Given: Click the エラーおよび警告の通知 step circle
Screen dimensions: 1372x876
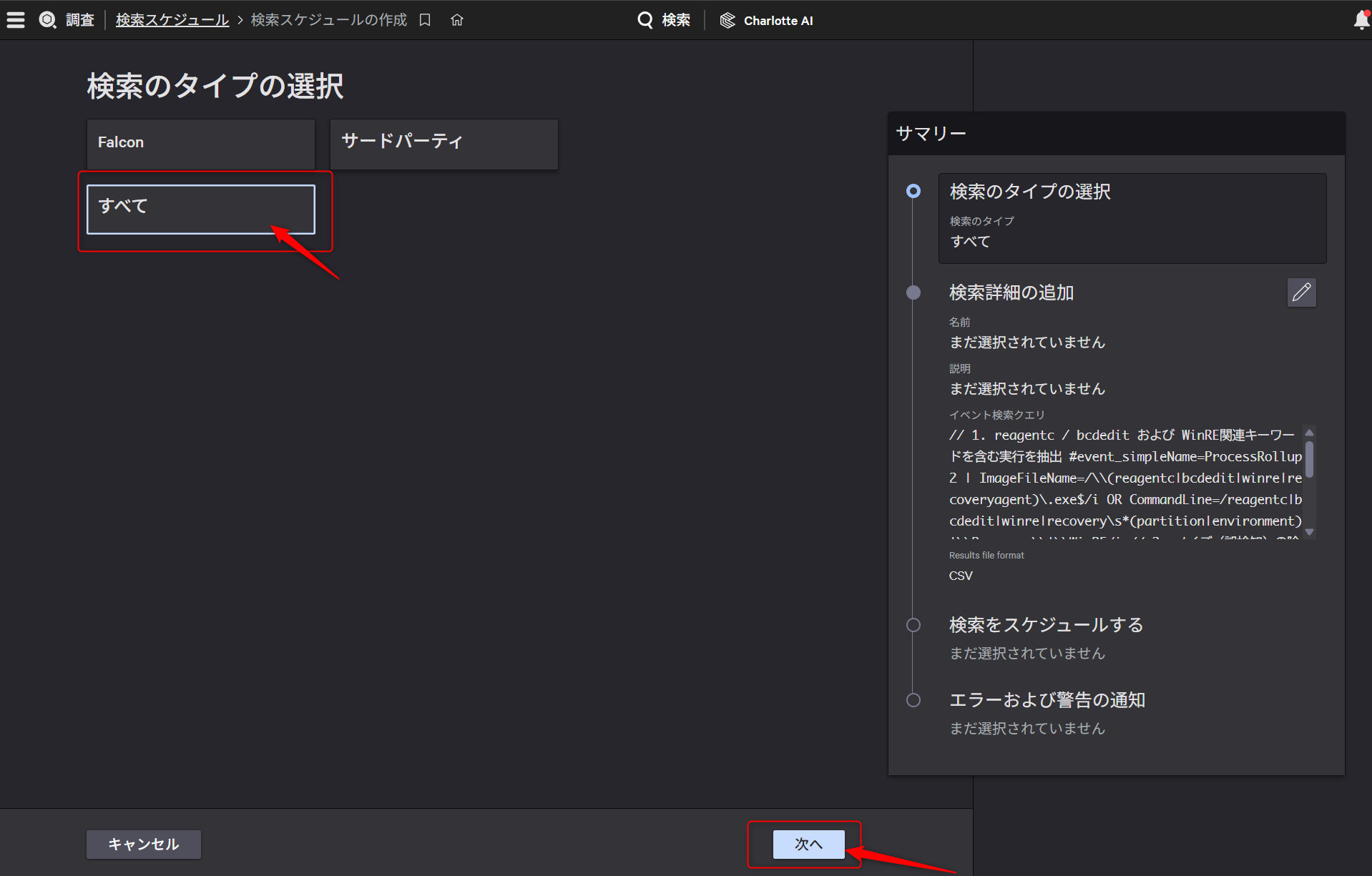Looking at the screenshot, I should click(x=913, y=700).
